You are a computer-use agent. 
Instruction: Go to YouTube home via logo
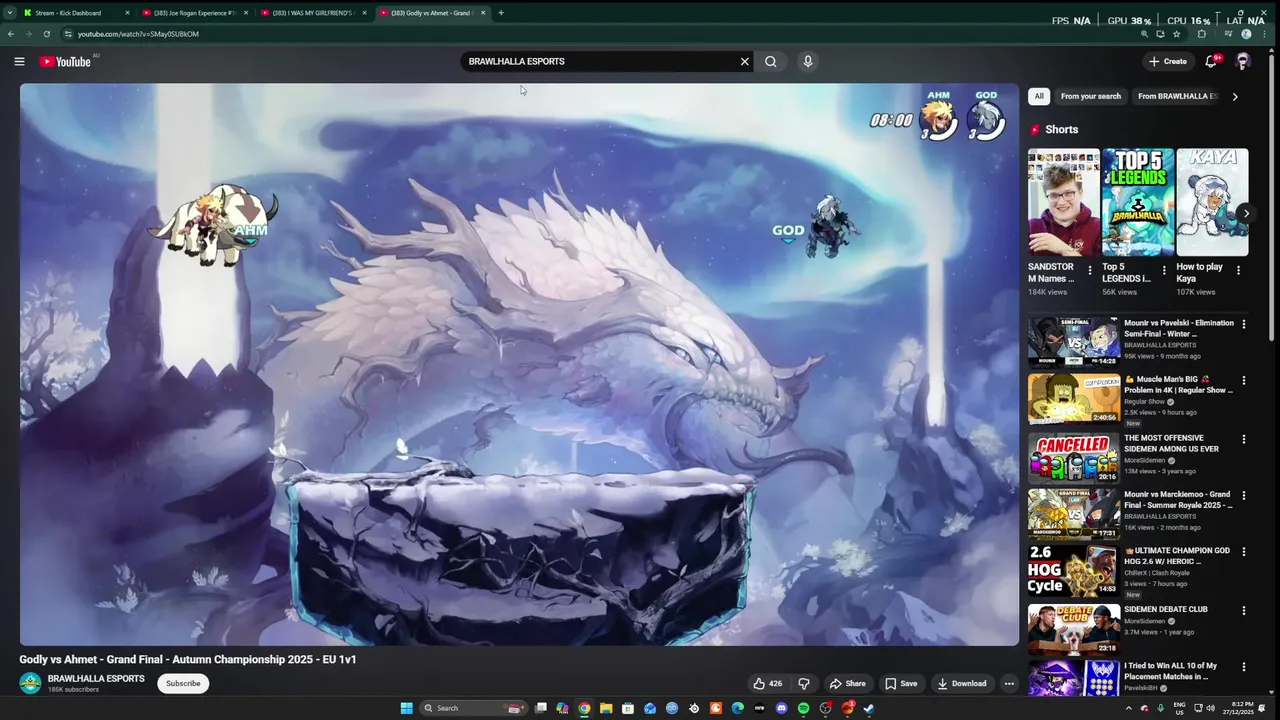point(65,61)
